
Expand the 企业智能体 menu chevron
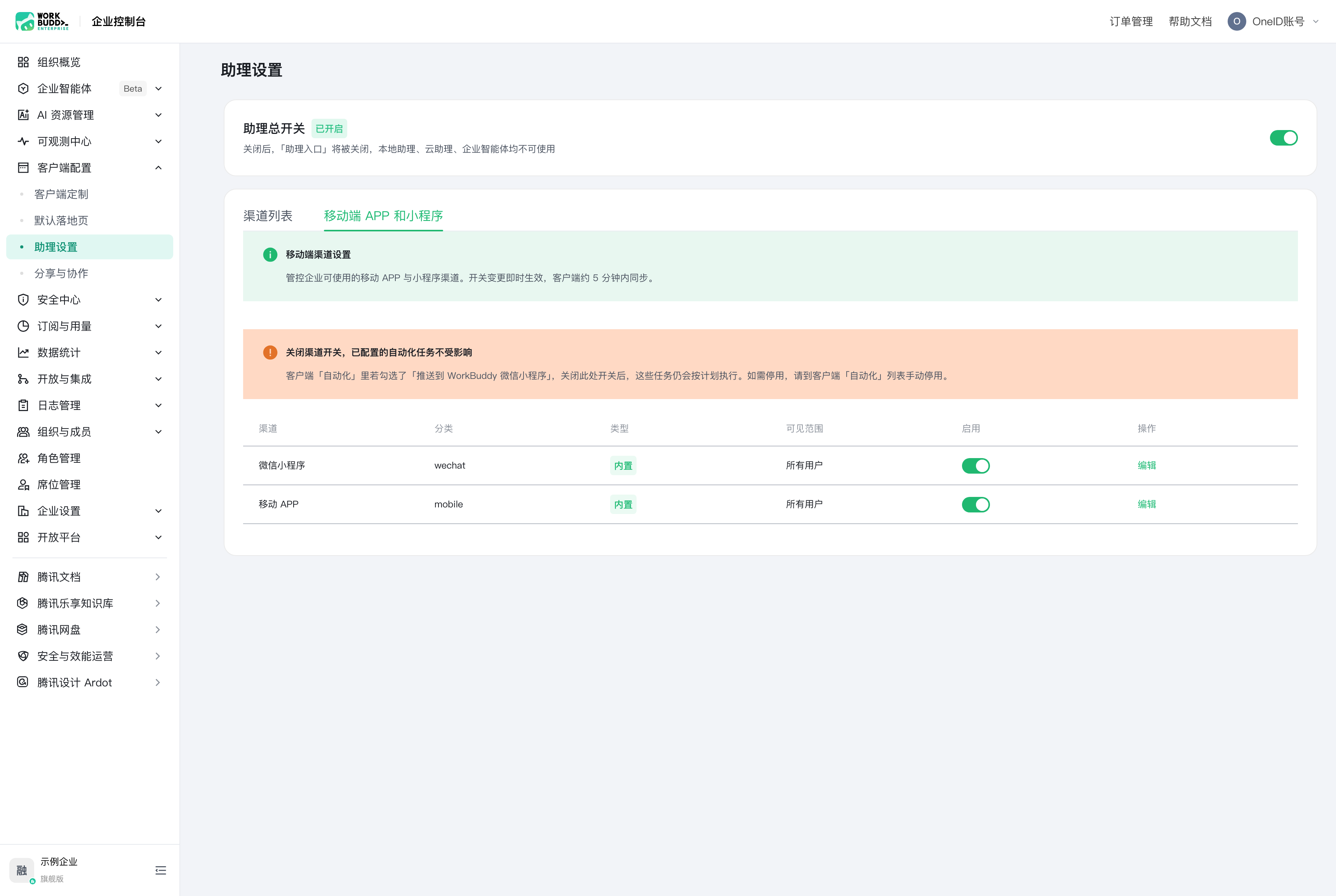tap(158, 89)
